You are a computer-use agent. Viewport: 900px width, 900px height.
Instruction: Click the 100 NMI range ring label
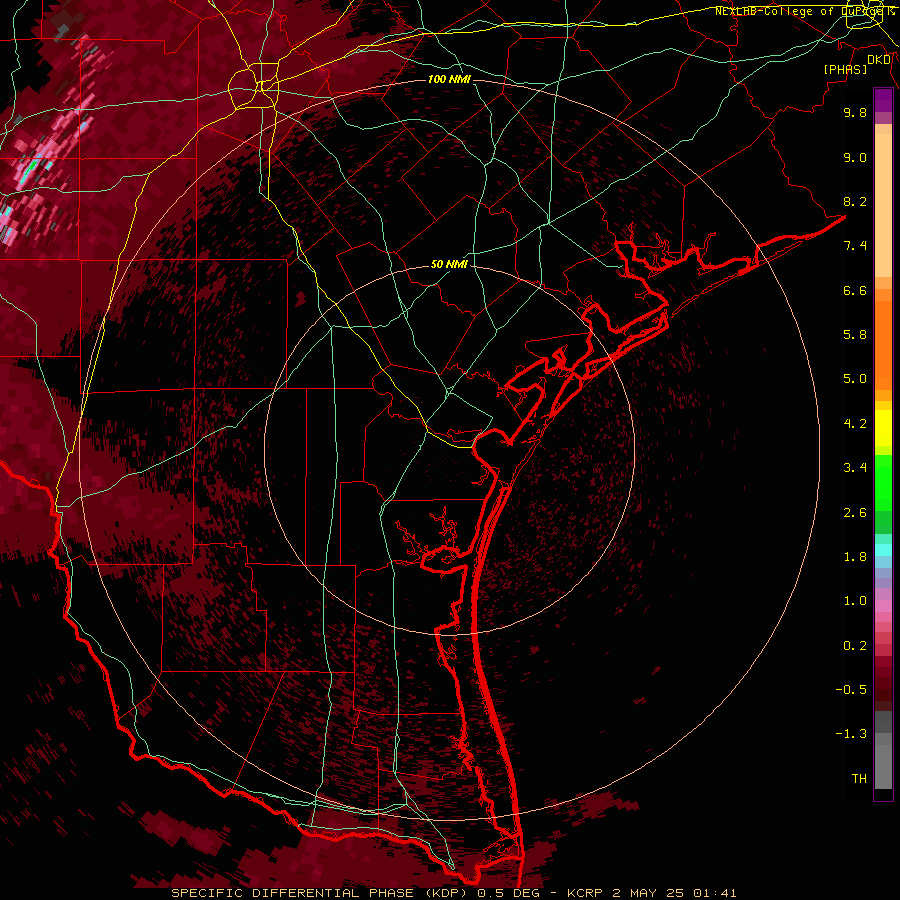coord(449,79)
